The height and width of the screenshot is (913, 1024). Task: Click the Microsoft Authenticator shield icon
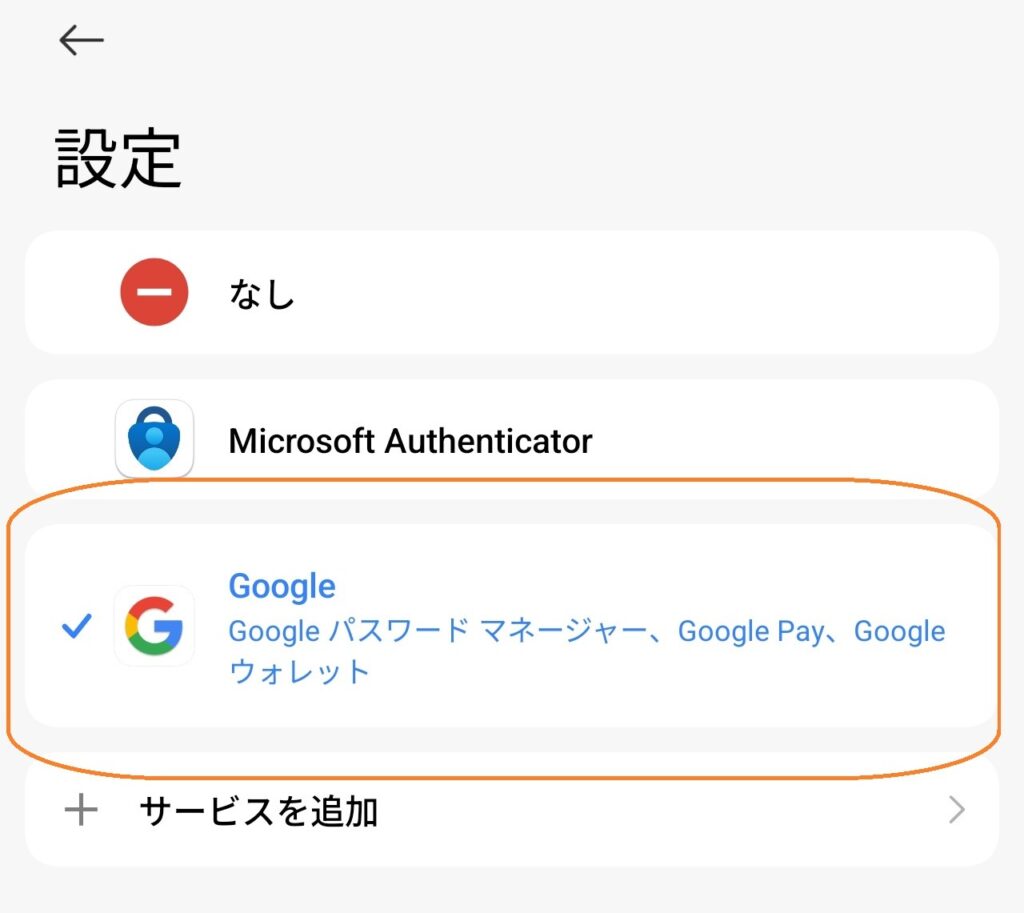pyautogui.click(x=154, y=439)
